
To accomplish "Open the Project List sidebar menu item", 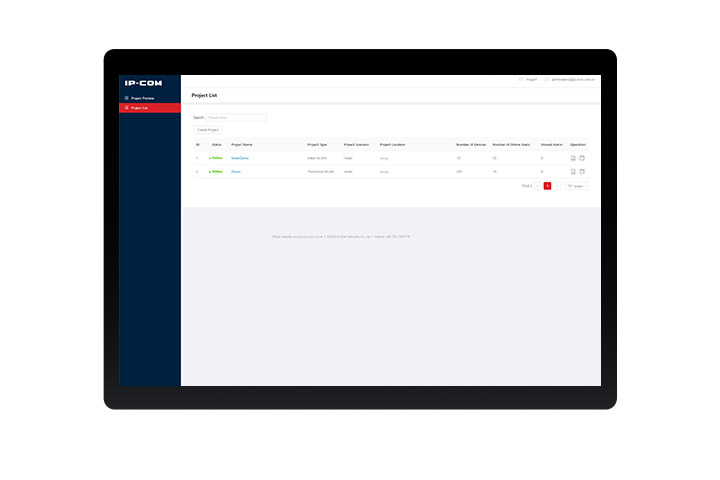I will (x=142, y=107).
